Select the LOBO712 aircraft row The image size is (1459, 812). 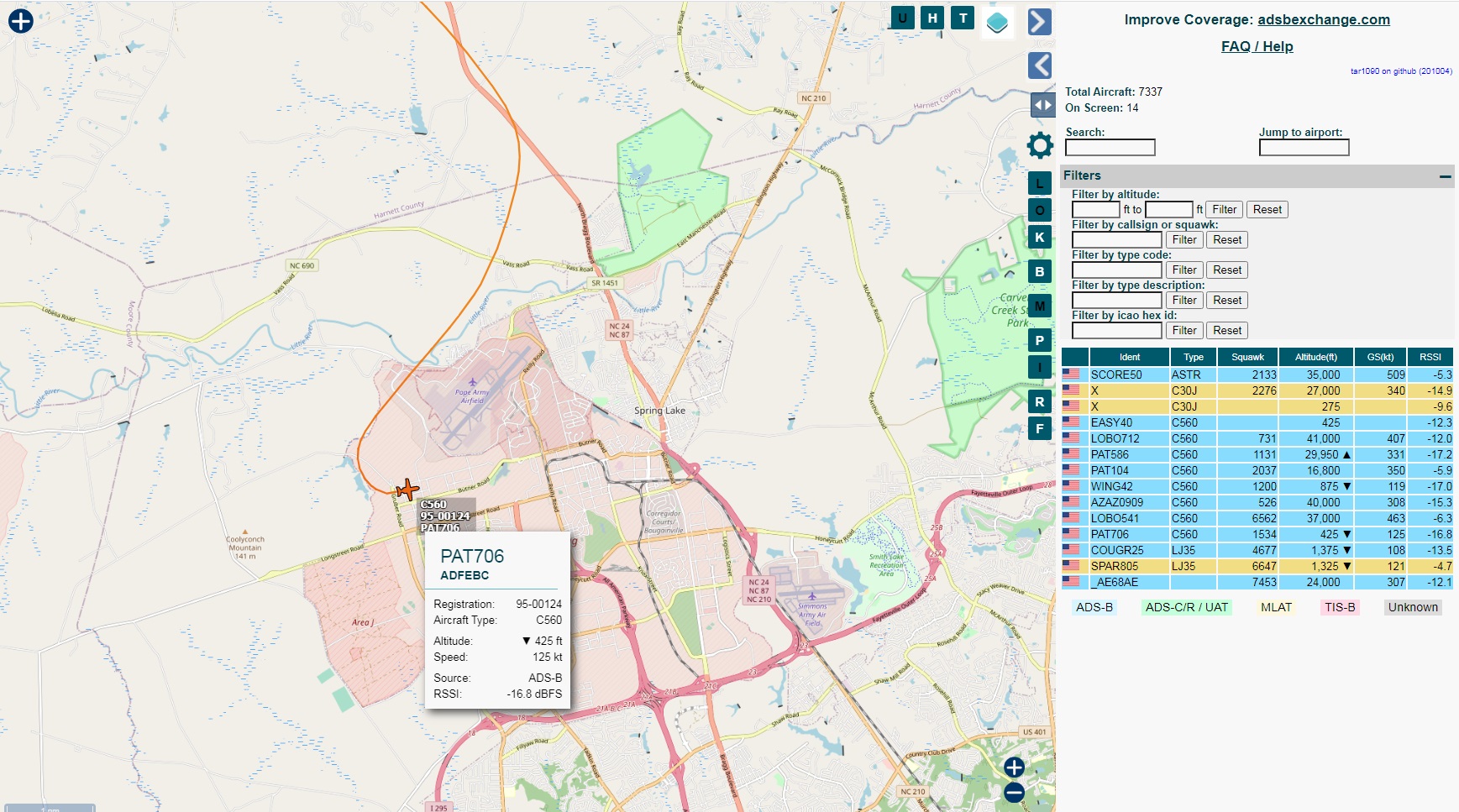coord(1257,438)
